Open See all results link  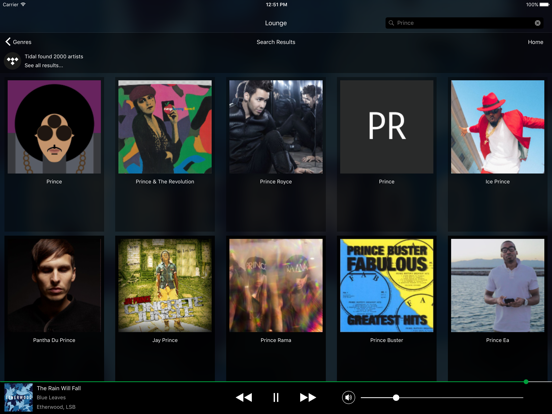pos(44,65)
